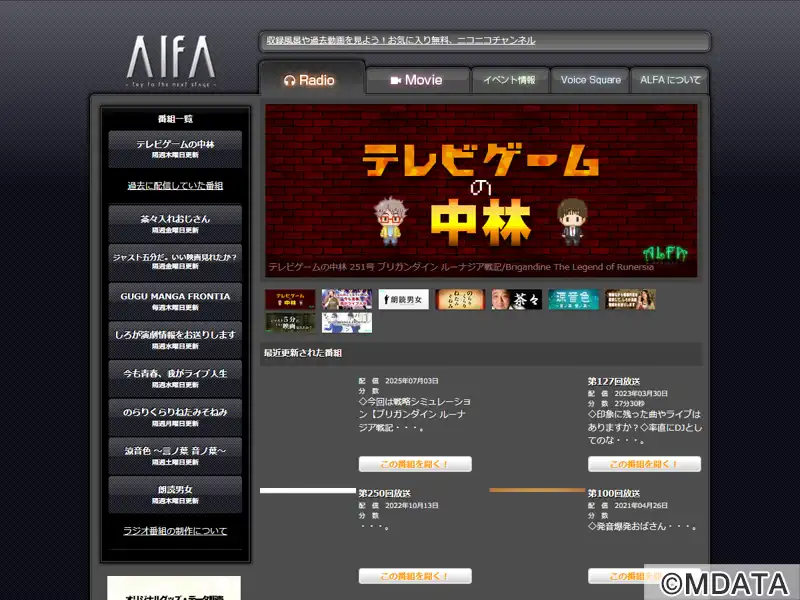
Task: Click the date 2025年07月03日
Action: click(x=412, y=381)
